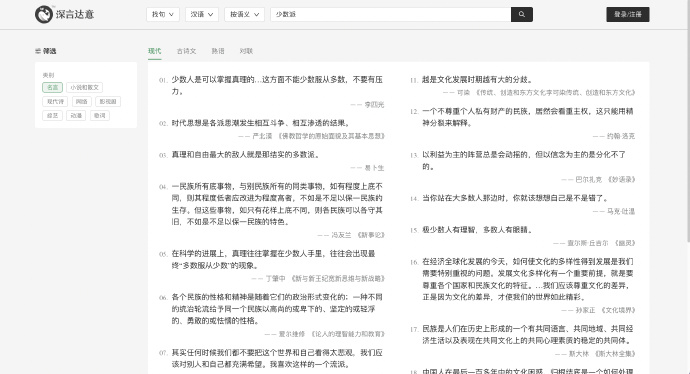Viewport: 690px width, 374px height.
Task: Click quote 13 starting 以利益为主的阵营
Action: 524,161
